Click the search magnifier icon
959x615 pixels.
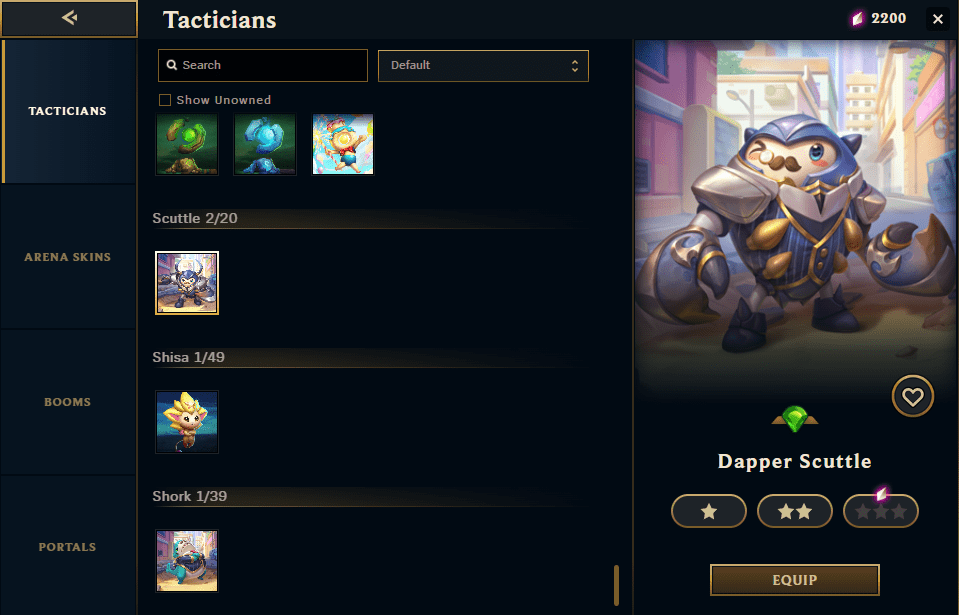[x=172, y=65]
